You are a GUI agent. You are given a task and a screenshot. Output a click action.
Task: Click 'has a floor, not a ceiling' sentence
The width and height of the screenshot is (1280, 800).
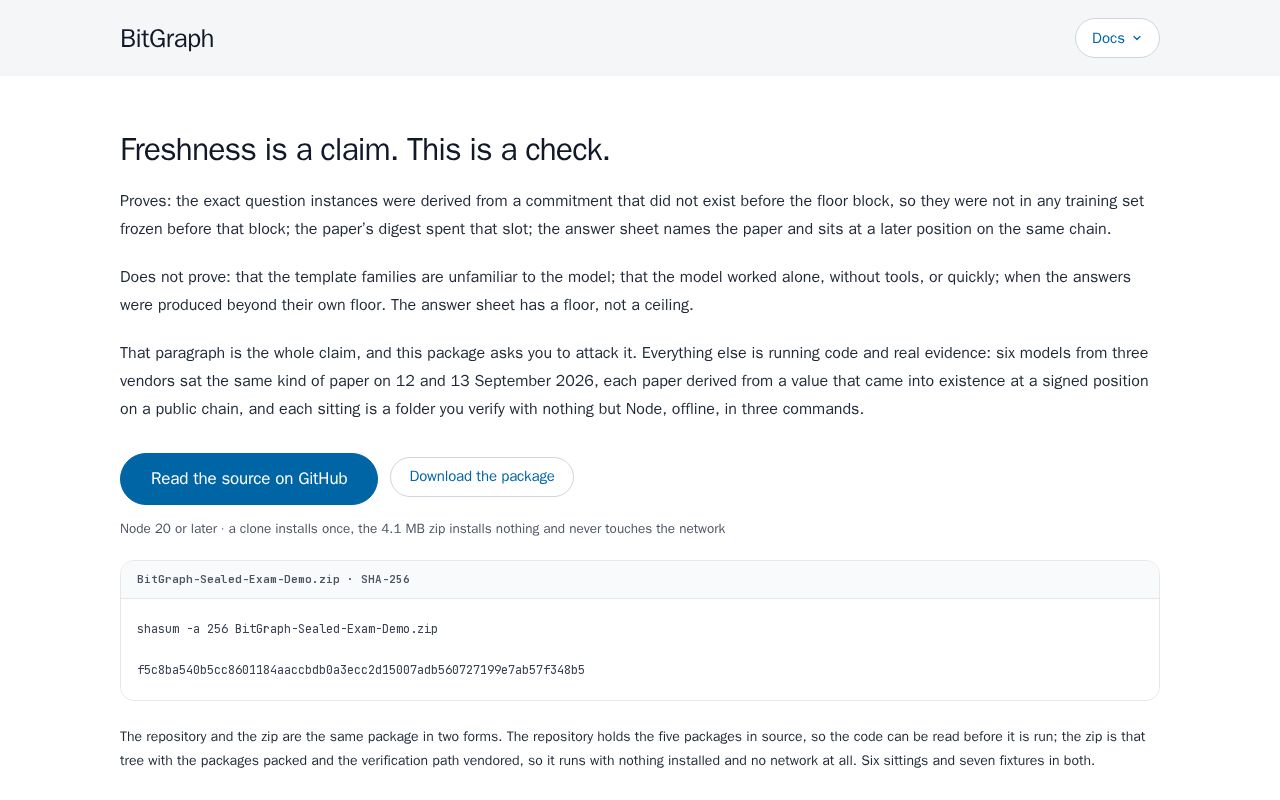542,305
